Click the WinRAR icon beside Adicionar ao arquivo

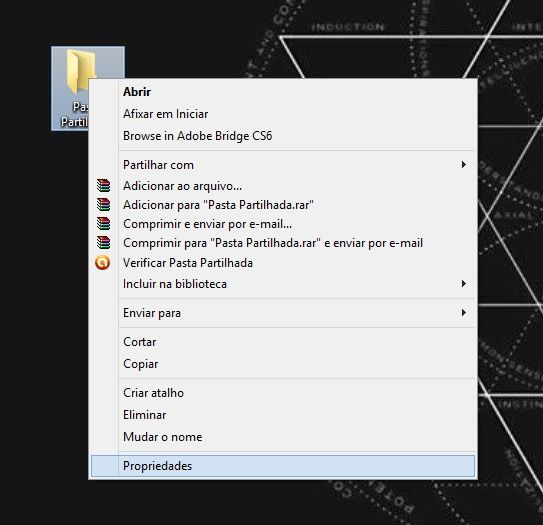click(x=103, y=186)
